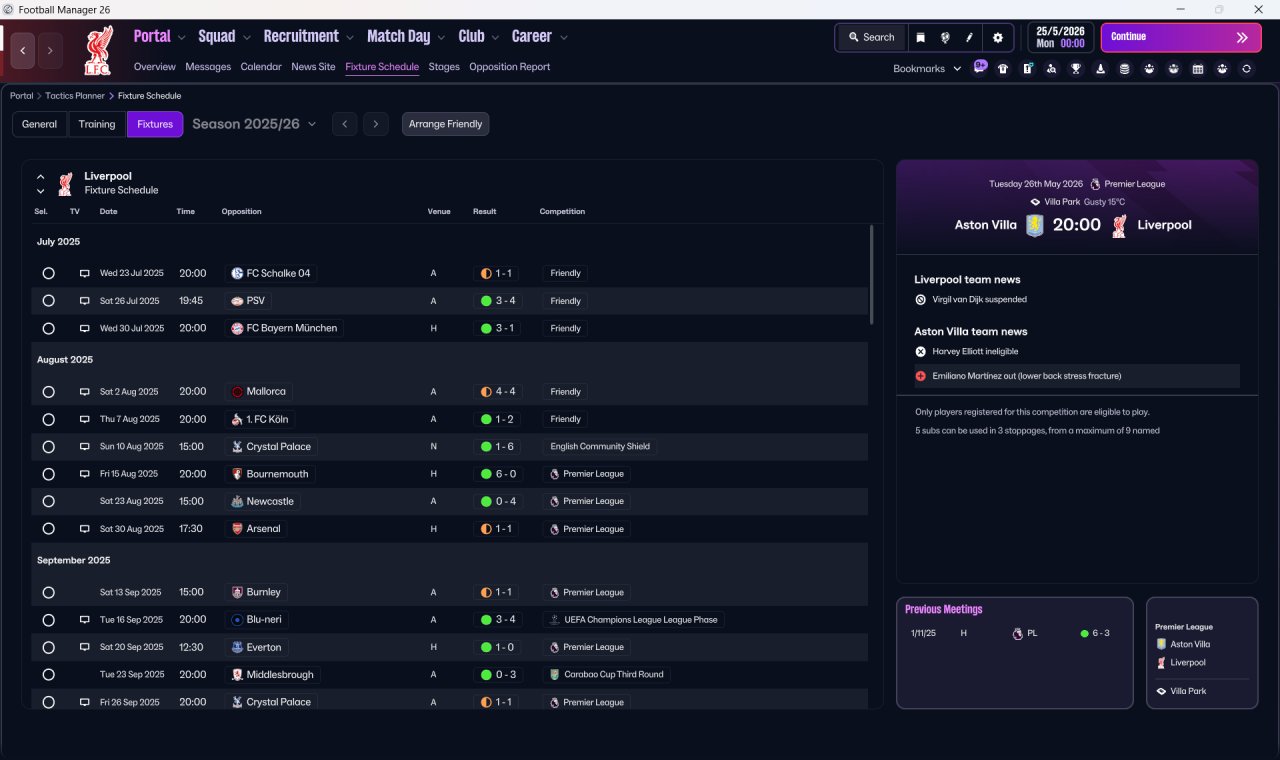Open the Bookmarks dropdown
The image size is (1280, 760).
(927, 69)
